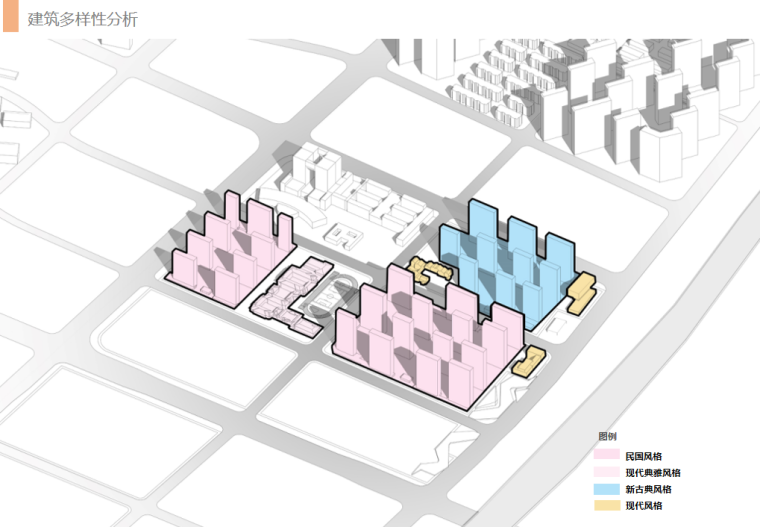
Task: Click the 民国风格 legend label
Action: click(x=643, y=455)
